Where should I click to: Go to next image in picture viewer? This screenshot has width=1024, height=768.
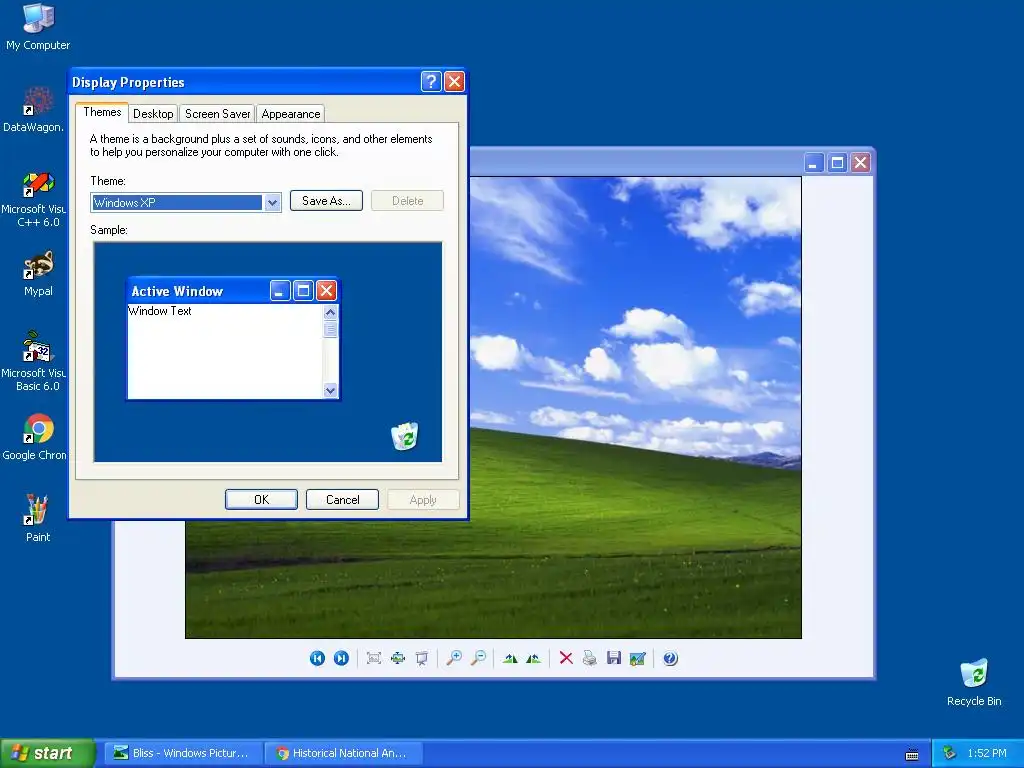[341, 658]
